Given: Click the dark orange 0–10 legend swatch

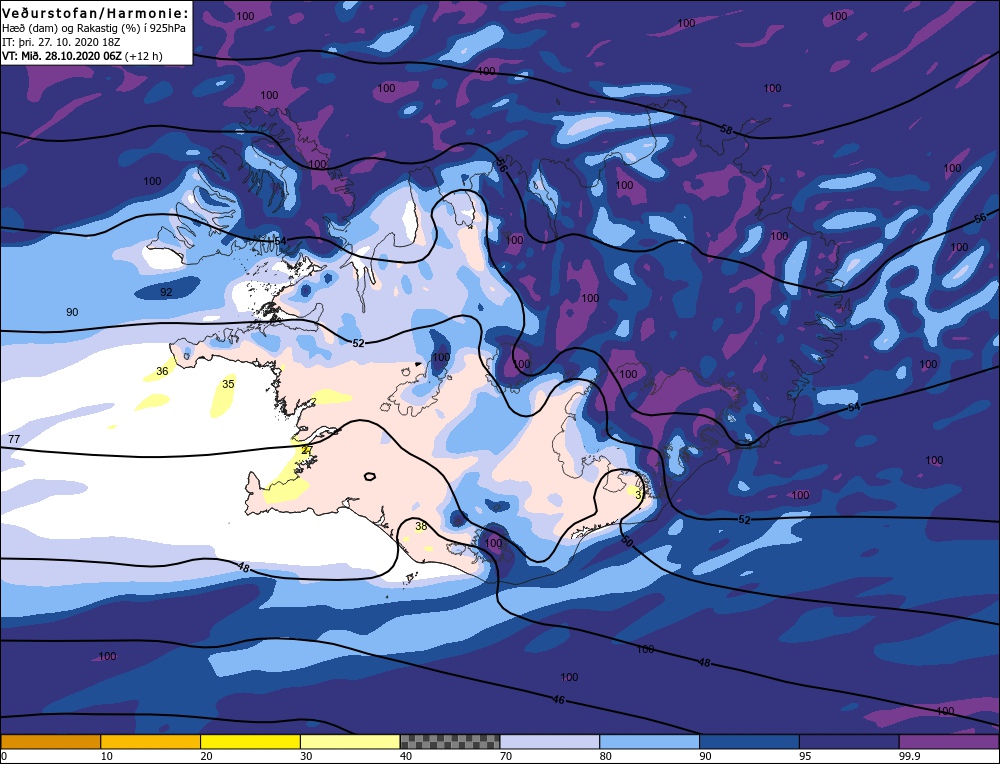Looking at the screenshot, I should (50, 742).
